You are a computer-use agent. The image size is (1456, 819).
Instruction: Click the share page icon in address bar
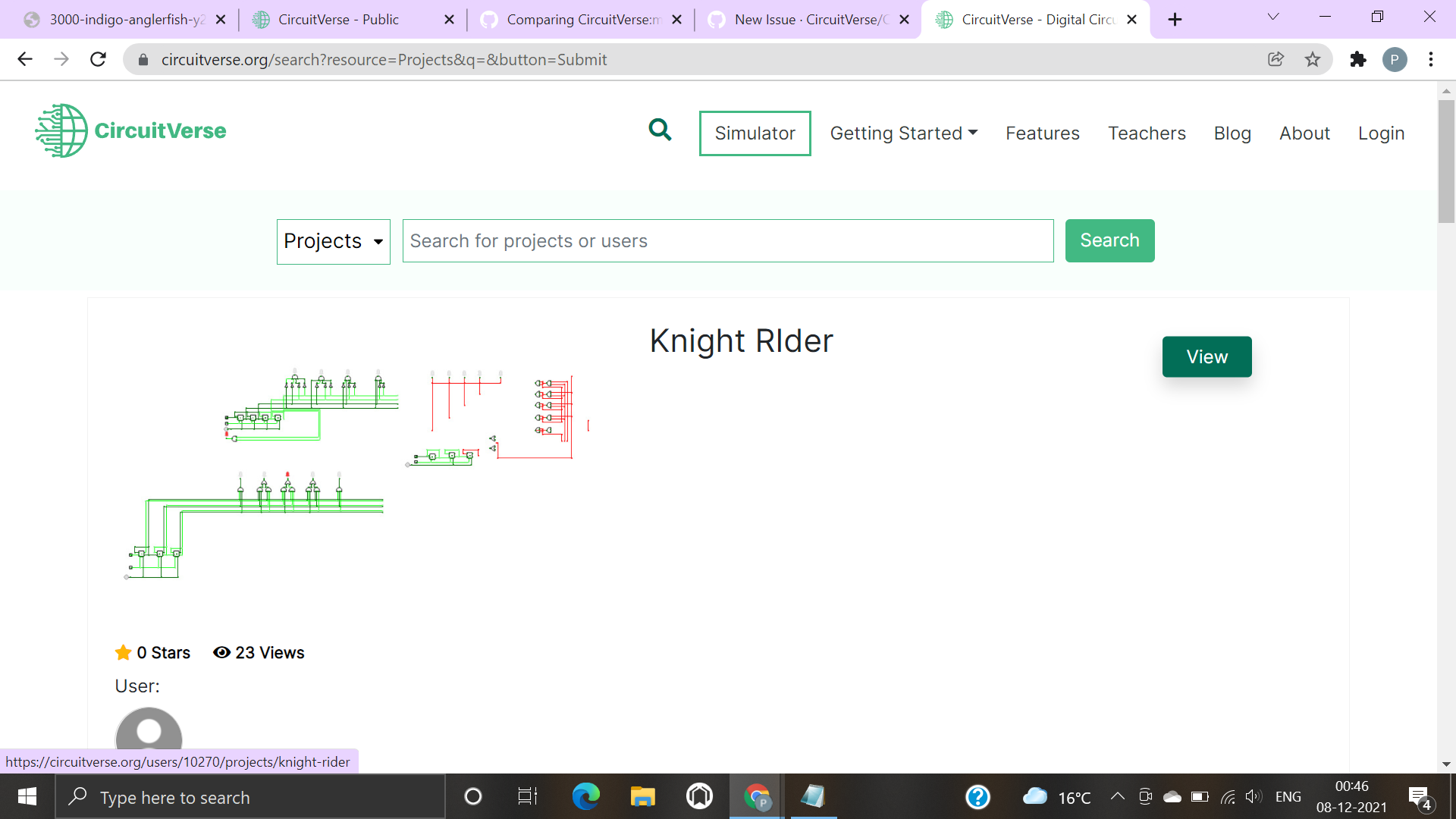(x=1276, y=59)
